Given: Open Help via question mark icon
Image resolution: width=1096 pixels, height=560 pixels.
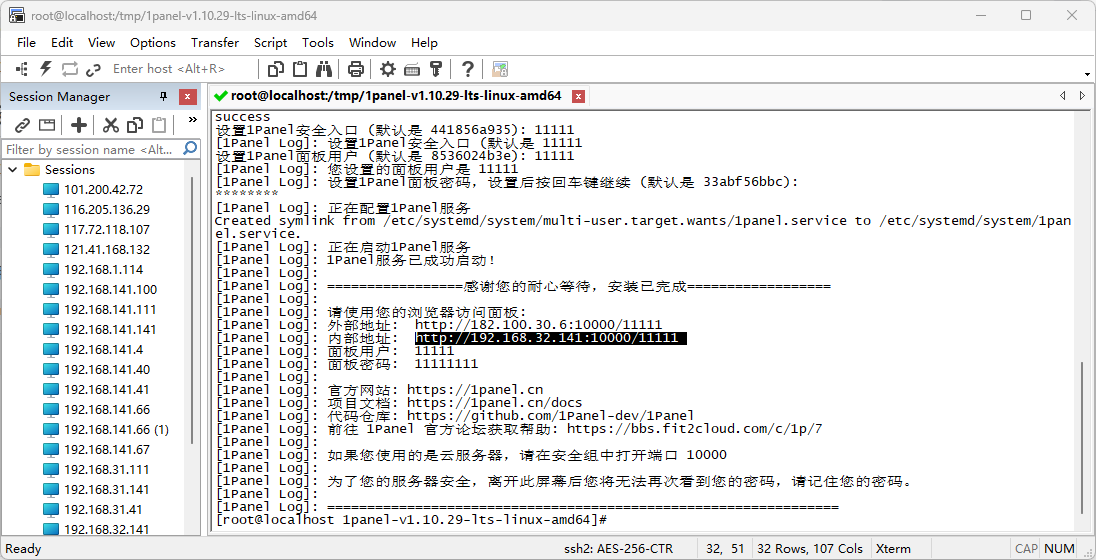Looking at the screenshot, I should click(x=467, y=69).
